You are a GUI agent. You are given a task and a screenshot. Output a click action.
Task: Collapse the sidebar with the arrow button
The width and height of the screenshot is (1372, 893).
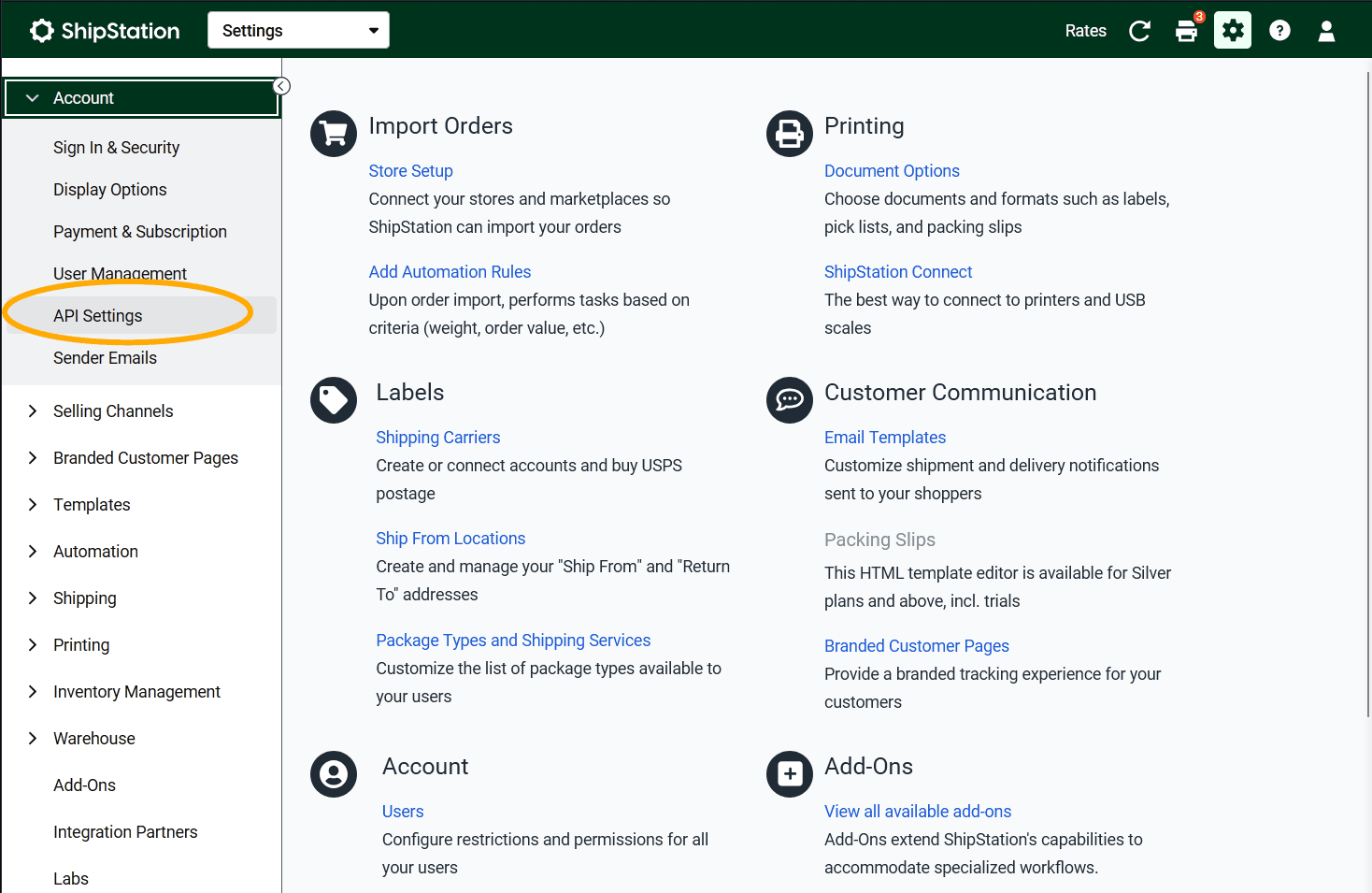click(x=281, y=86)
